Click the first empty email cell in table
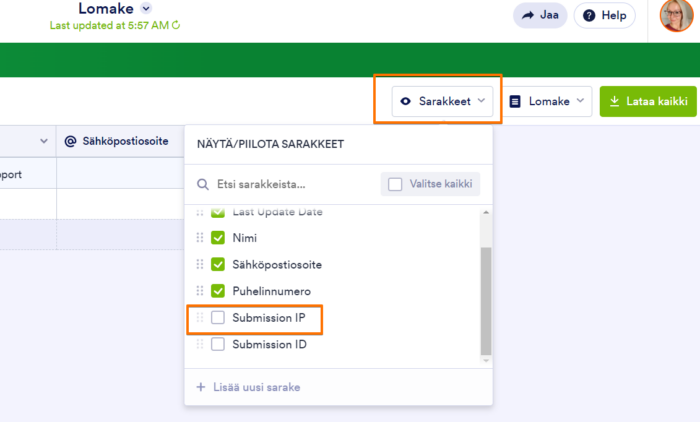Viewport: 700px width, 422px height. pos(120,173)
